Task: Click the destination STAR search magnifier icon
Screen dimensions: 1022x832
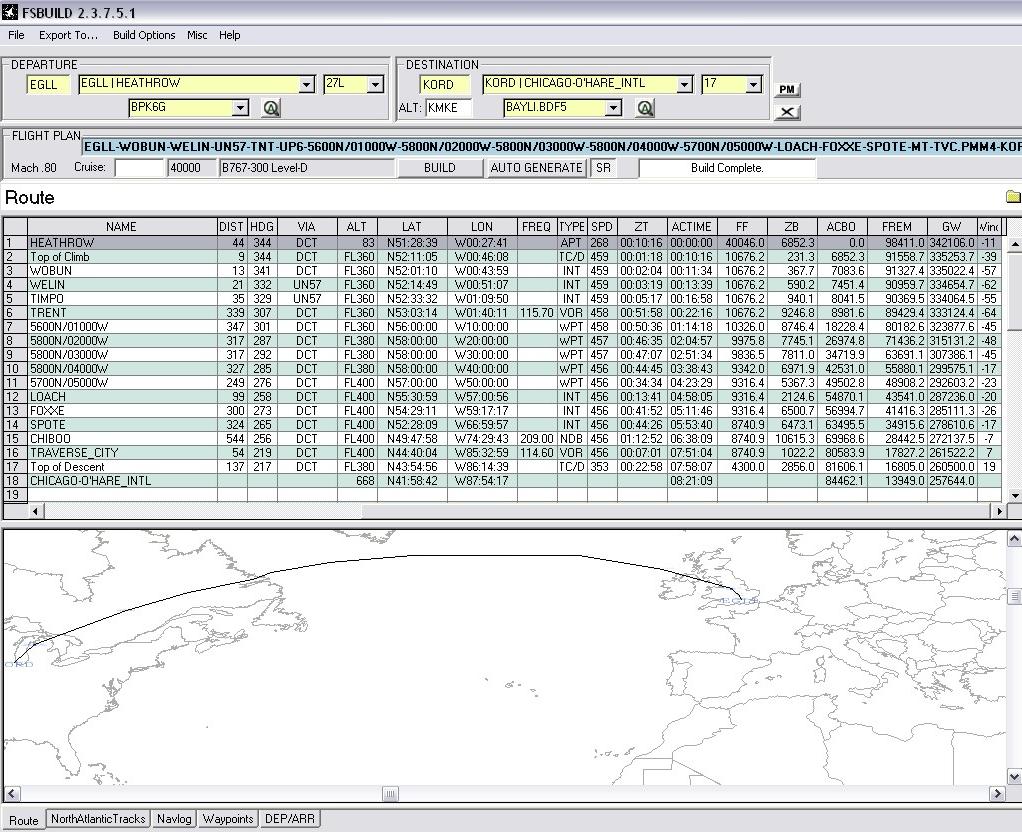Action: [x=645, y=108]
